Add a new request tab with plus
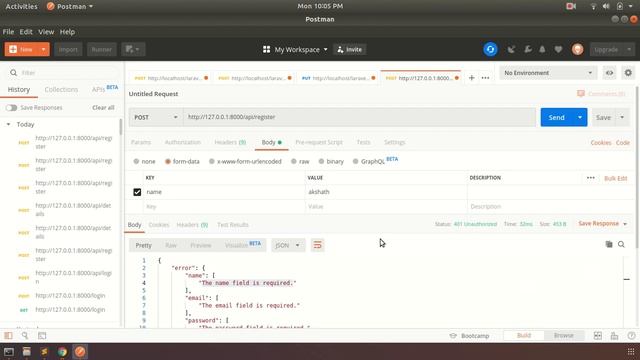 point(471,78)
